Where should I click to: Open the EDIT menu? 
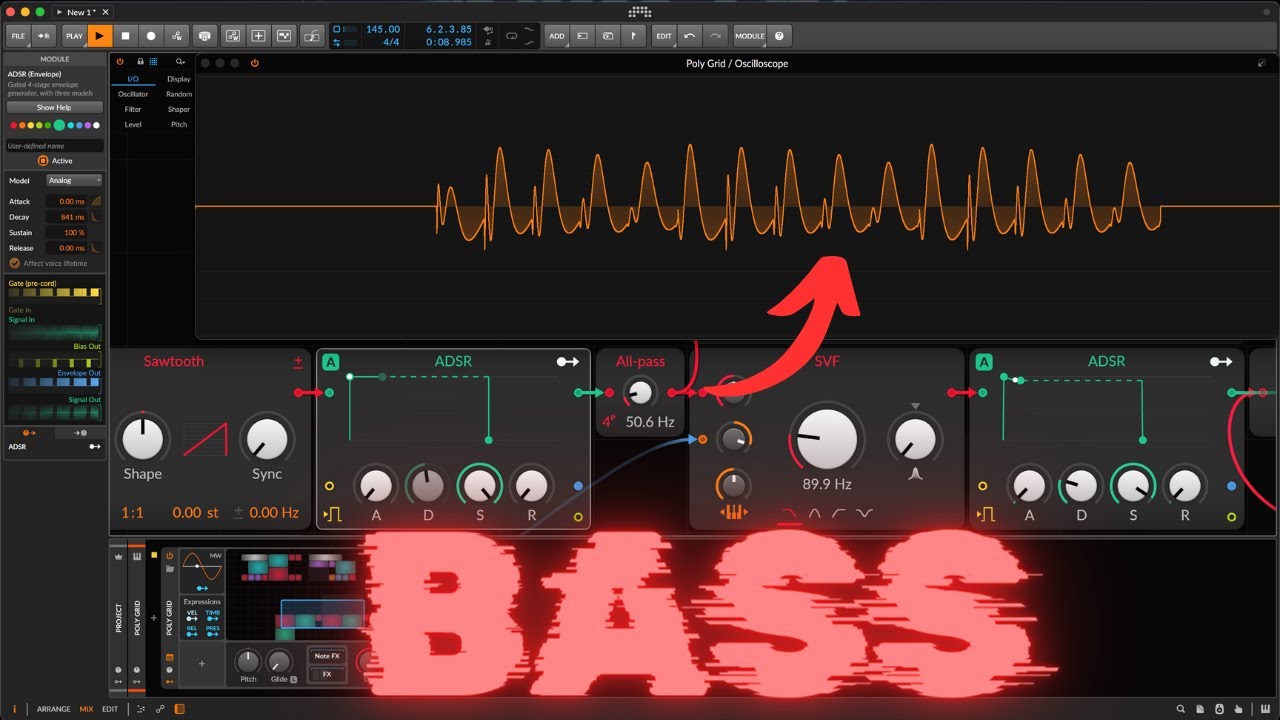click(x=664, y=35)
